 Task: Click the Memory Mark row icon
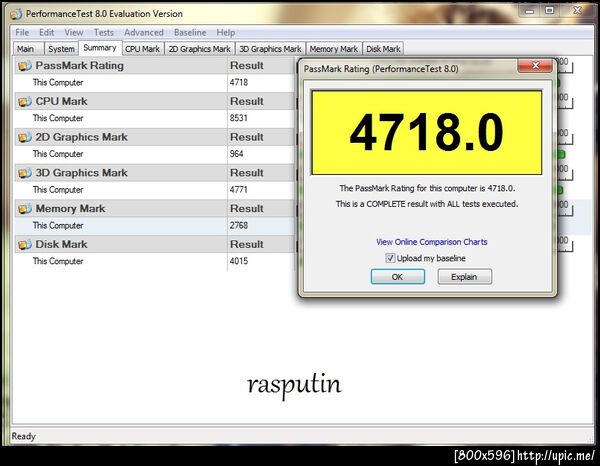pos(24,209)
